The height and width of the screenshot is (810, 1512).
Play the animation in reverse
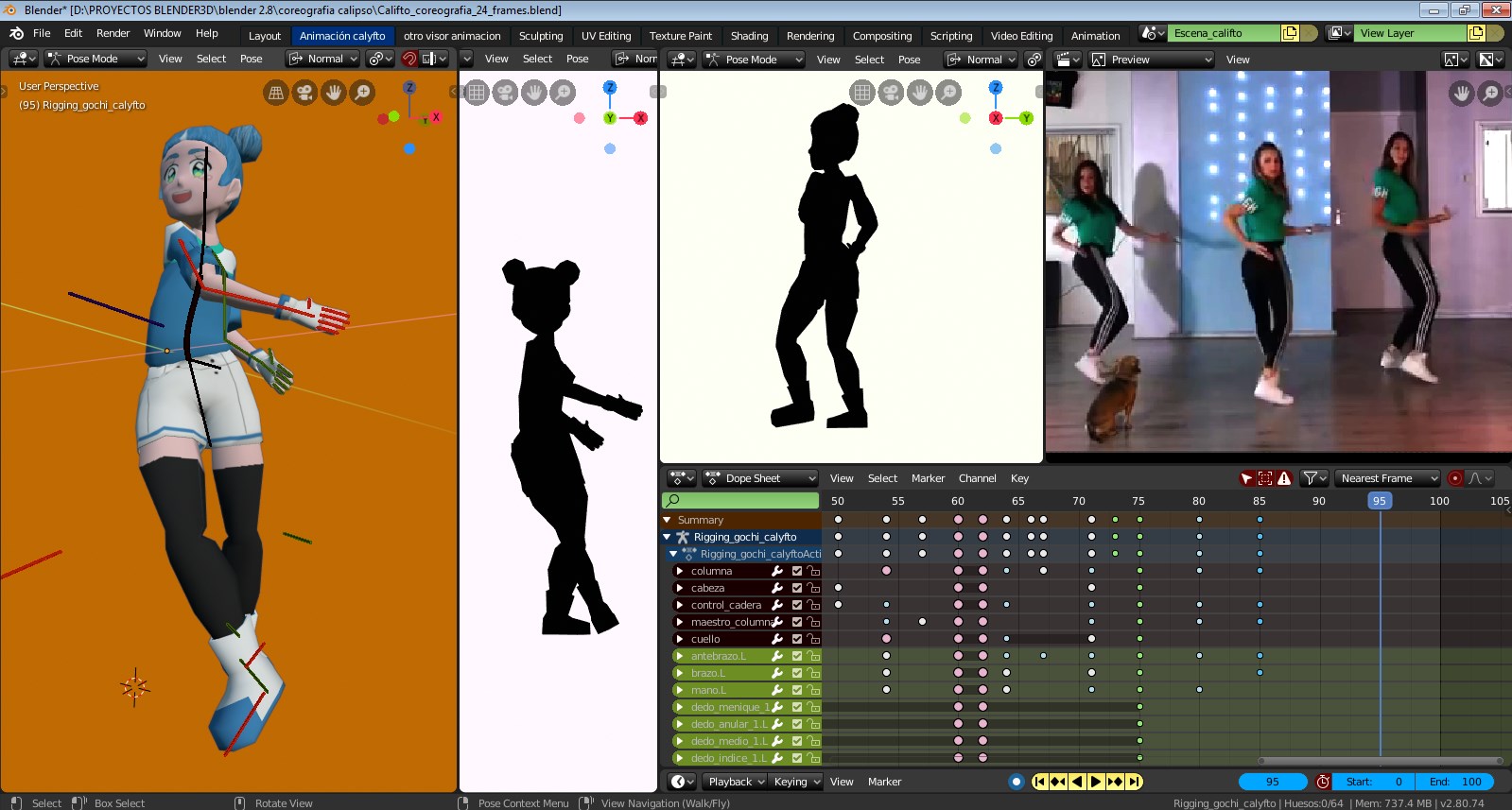[1077, 782]
